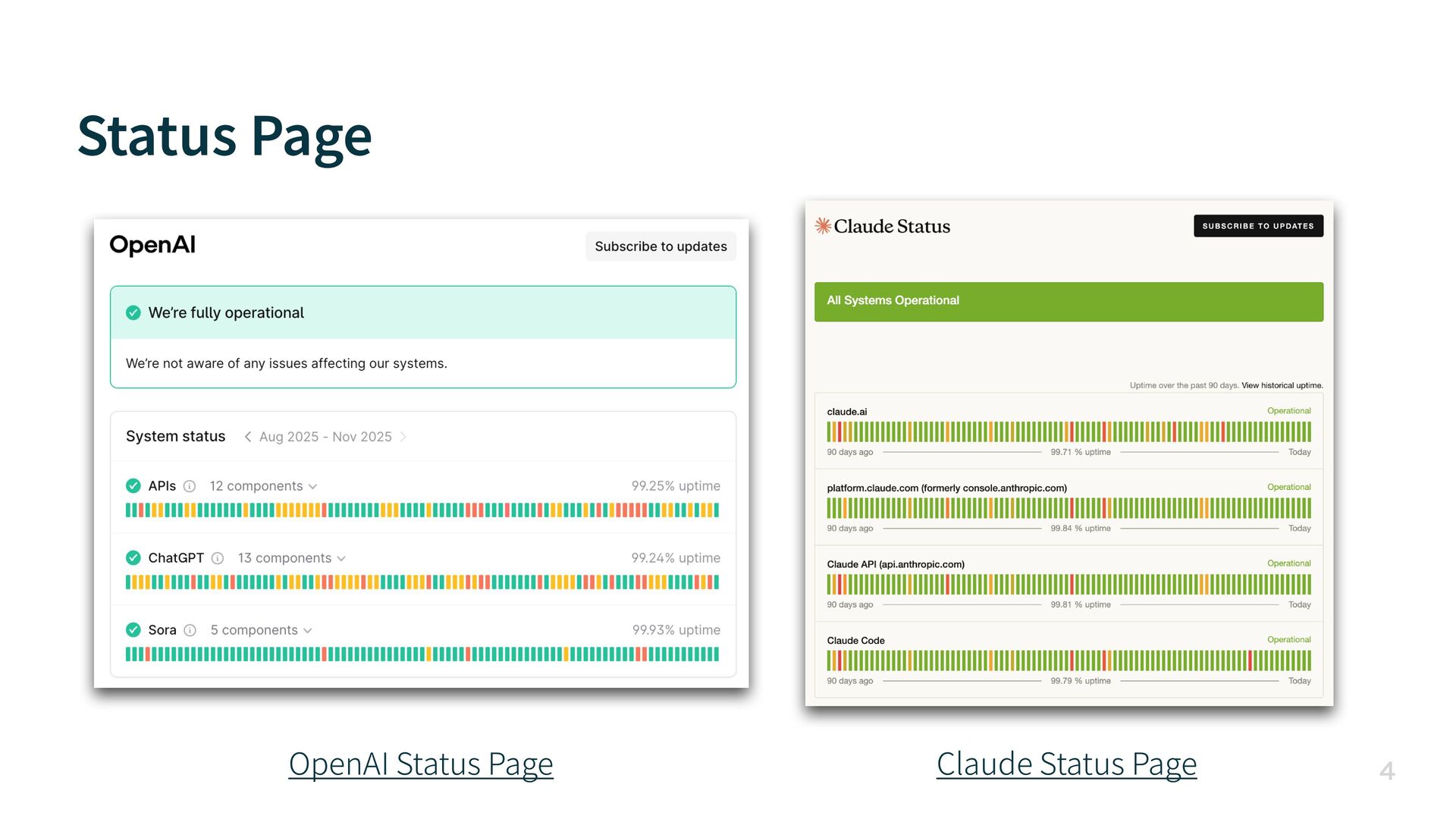Click the info icon next to Sora
Image resolution: width=1456 pixels, height=819 pixels.
click(x=190, y=630)
